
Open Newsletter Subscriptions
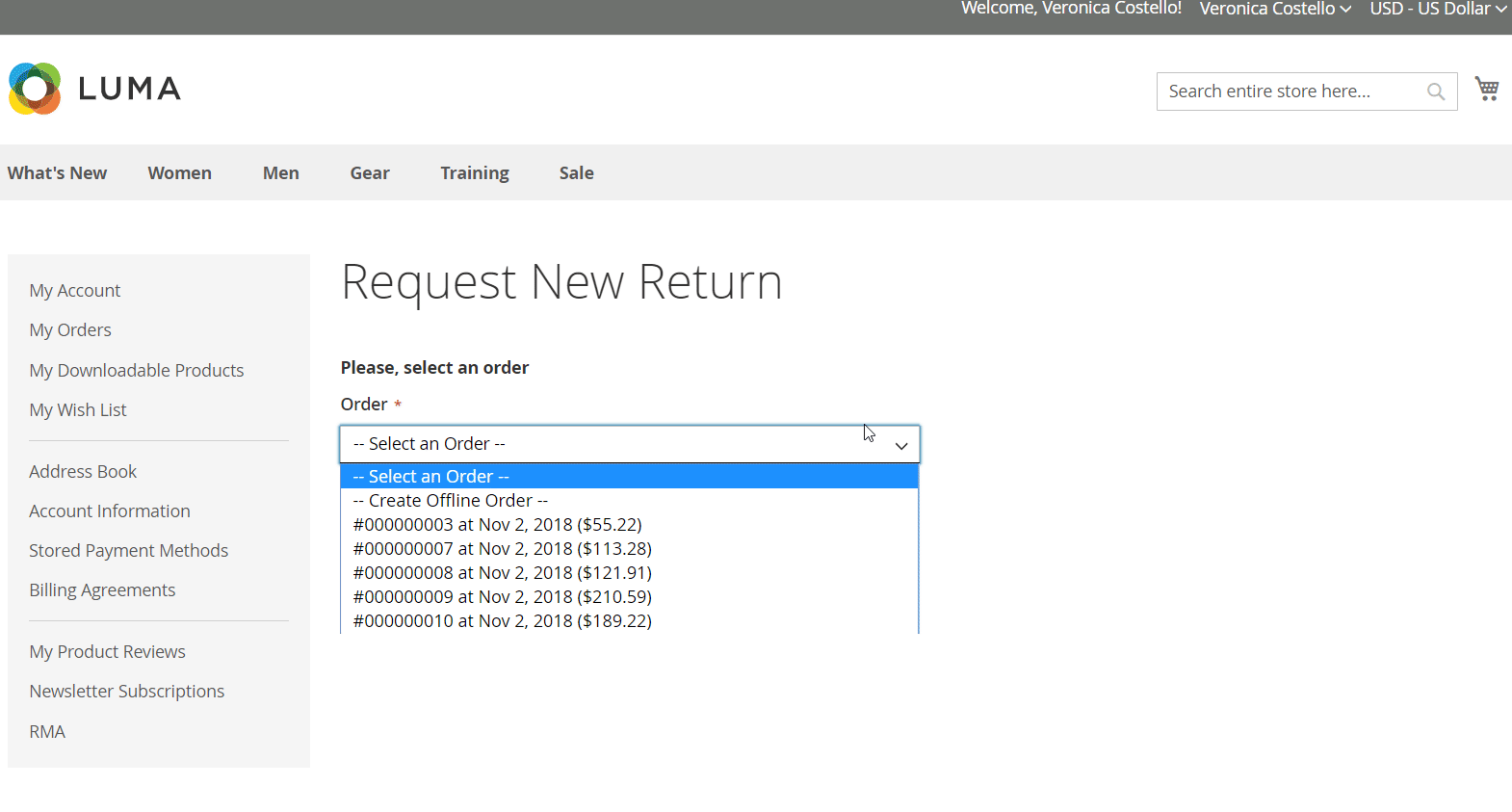point(127,692)
